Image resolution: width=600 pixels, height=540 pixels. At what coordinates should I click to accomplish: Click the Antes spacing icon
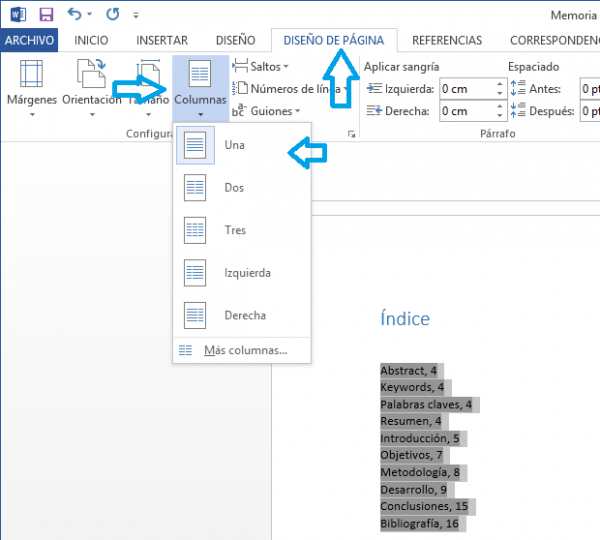tap(518, 88)
